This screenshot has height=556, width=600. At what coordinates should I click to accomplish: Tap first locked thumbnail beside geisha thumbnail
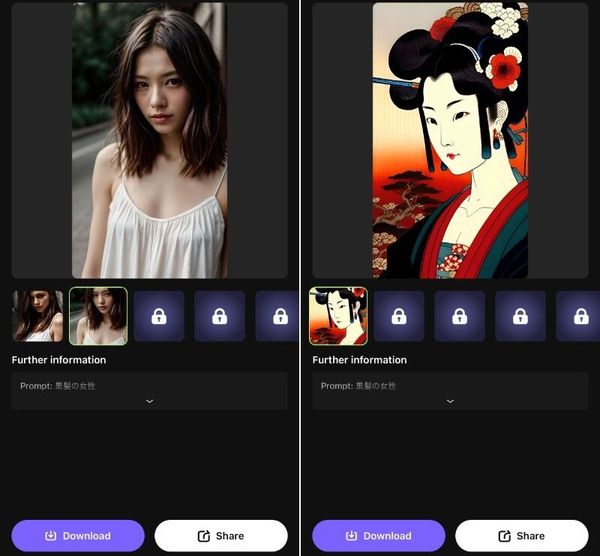click(399, 316)
